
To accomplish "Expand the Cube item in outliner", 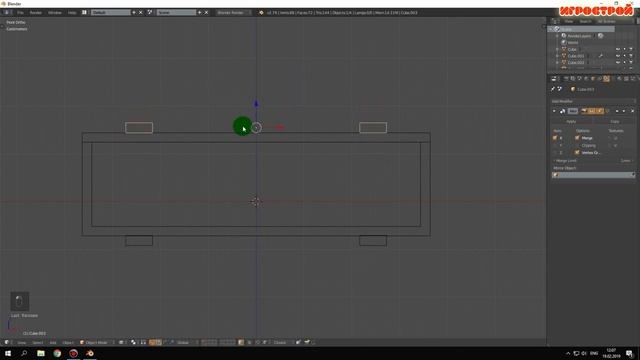I will [557, 49].
